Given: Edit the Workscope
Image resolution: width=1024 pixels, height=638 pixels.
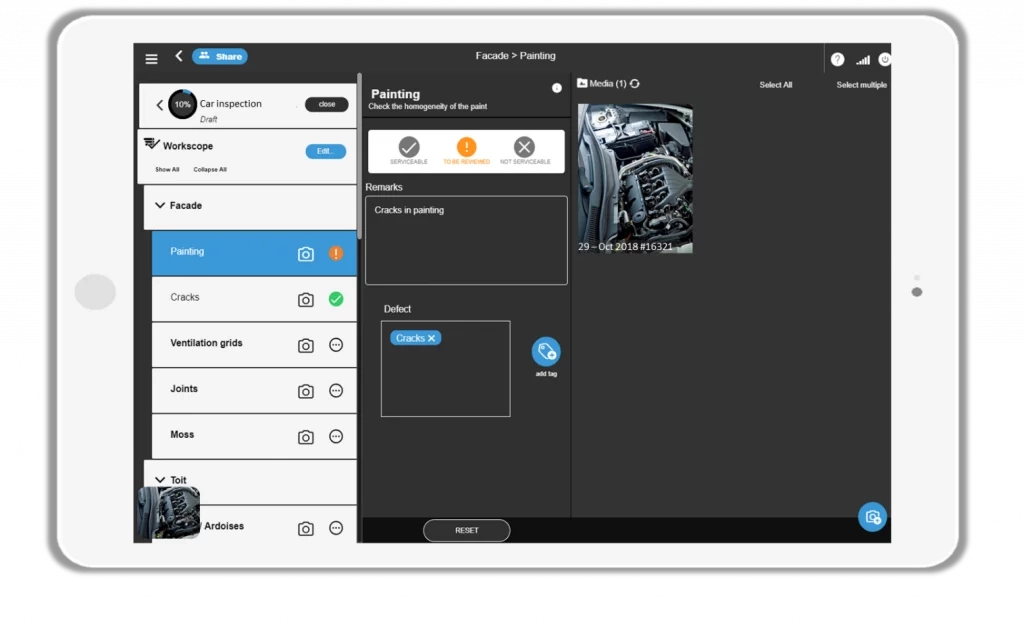Looking at the screenshot, I should coord(325,152).
